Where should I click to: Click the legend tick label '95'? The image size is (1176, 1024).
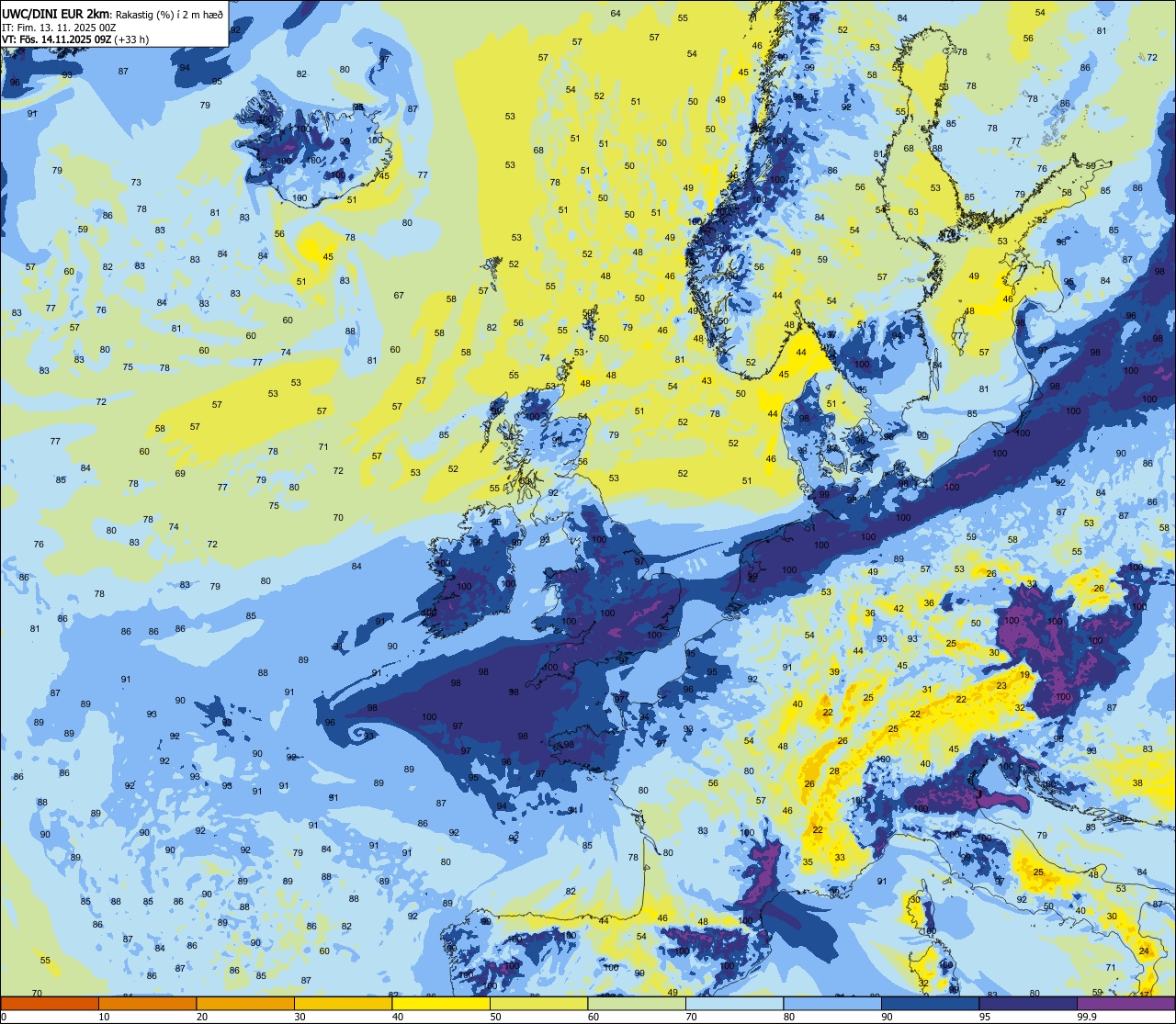click(x=985, y=1017)
